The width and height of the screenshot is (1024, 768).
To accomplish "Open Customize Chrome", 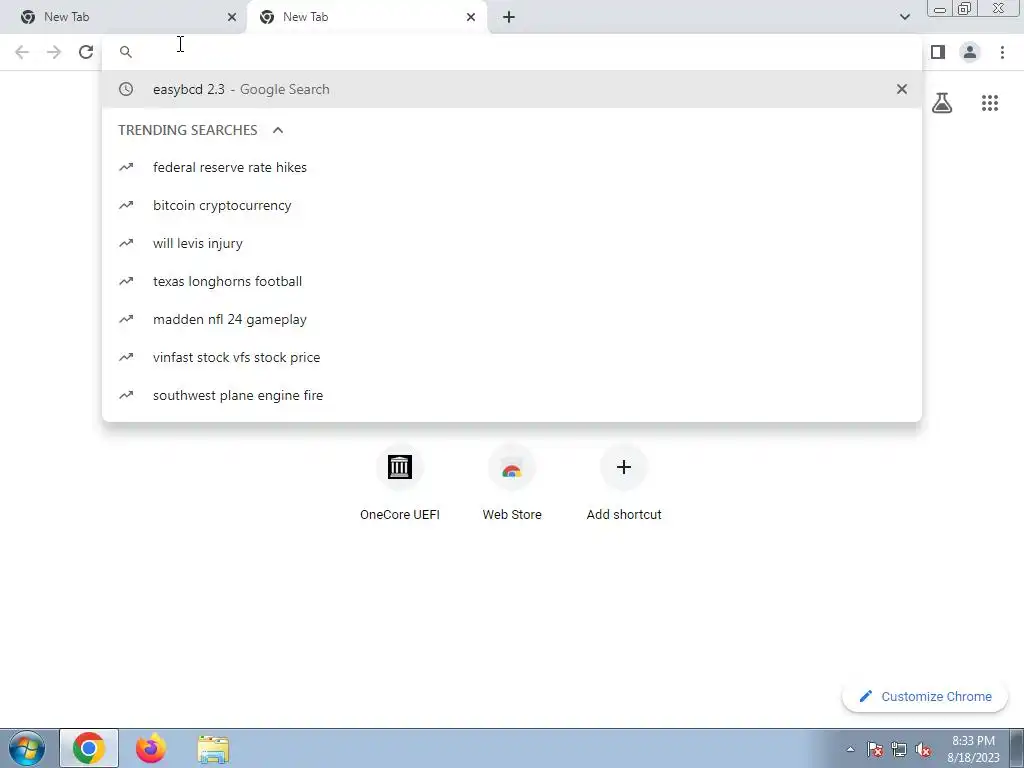I will point(925,696).
